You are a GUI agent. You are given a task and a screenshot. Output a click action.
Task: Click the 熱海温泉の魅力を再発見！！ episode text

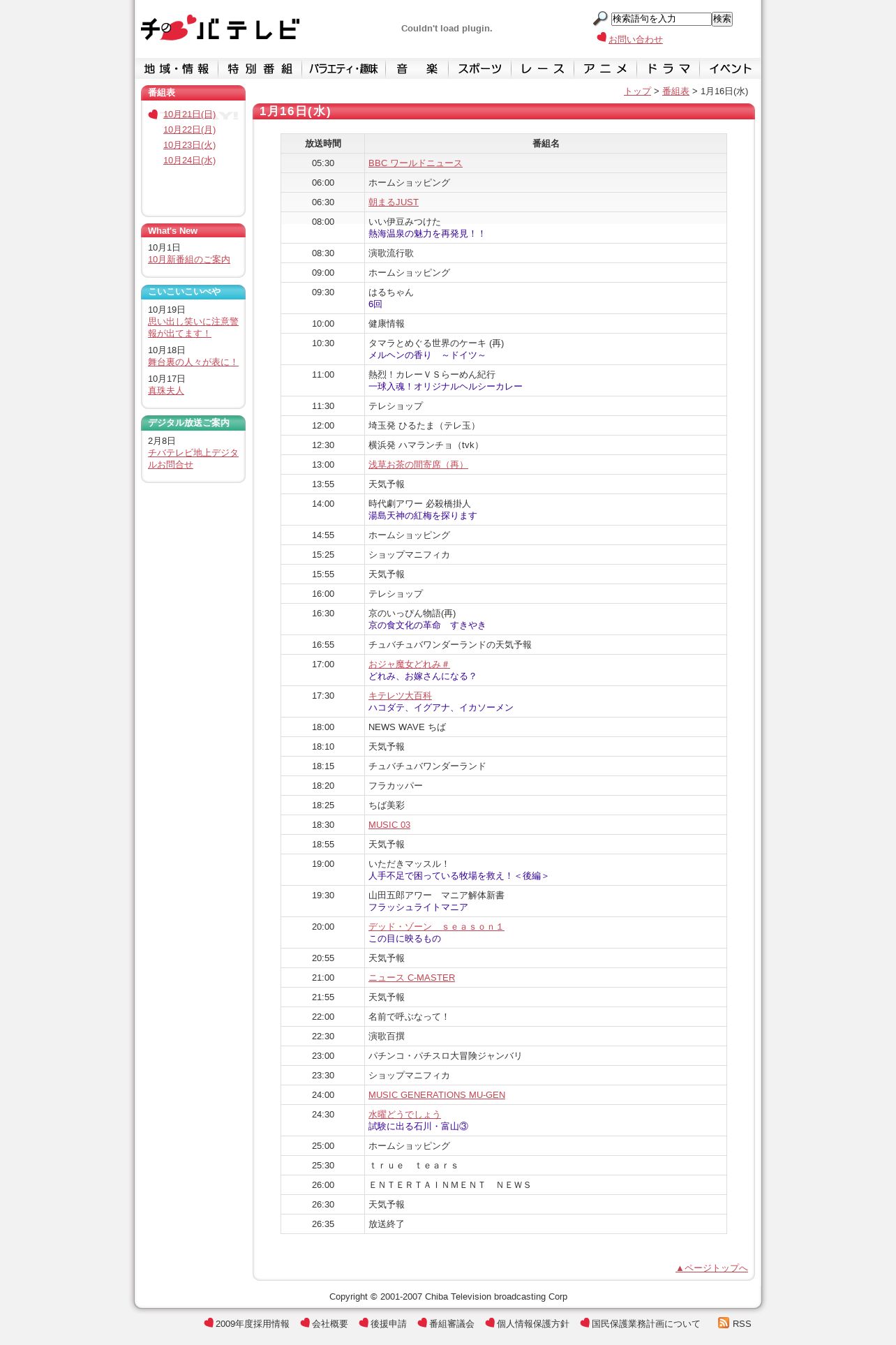tap(427, 234)
